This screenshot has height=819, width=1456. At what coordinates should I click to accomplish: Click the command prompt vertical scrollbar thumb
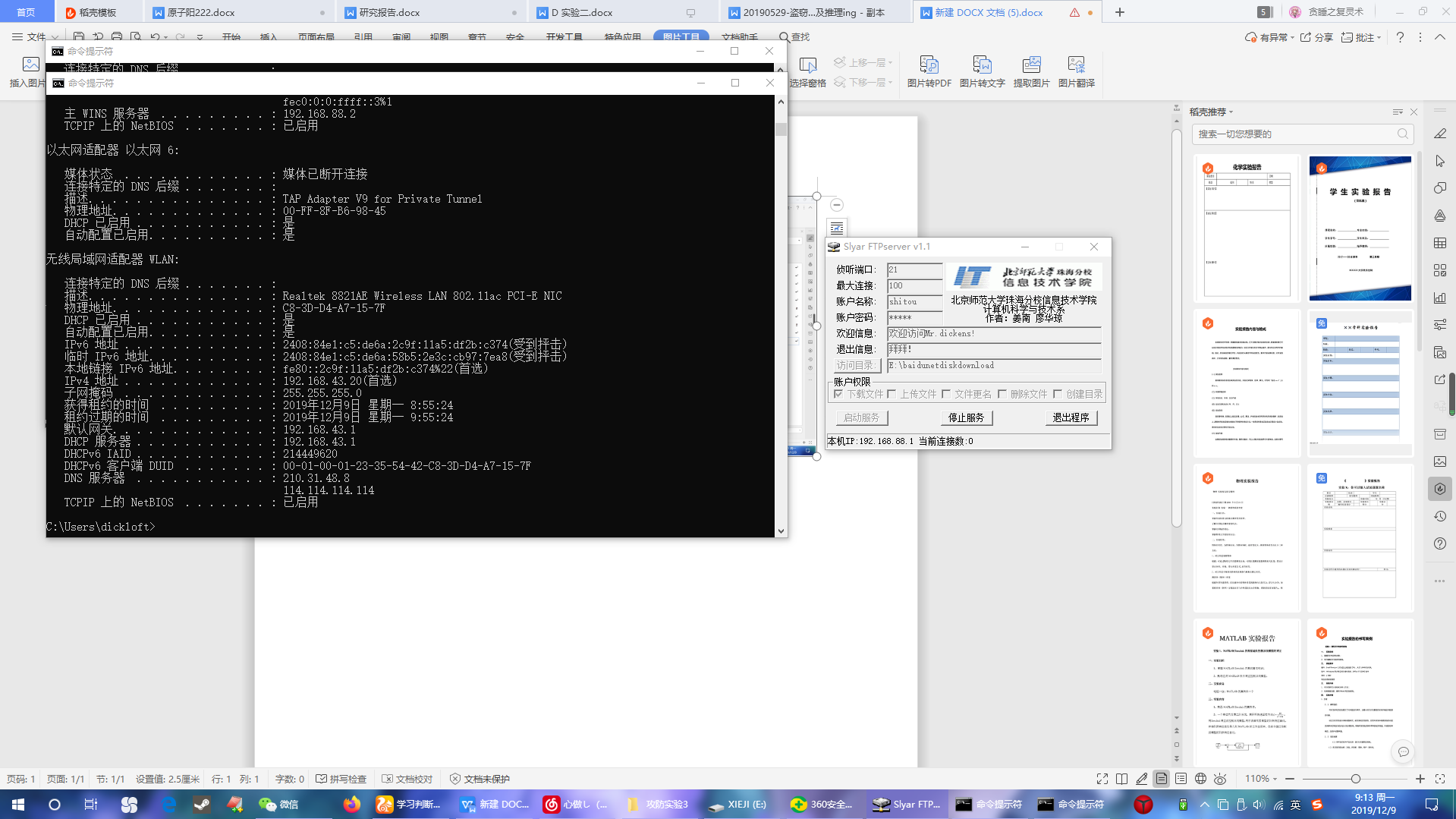pyautogui.click(x=781, y=128)
